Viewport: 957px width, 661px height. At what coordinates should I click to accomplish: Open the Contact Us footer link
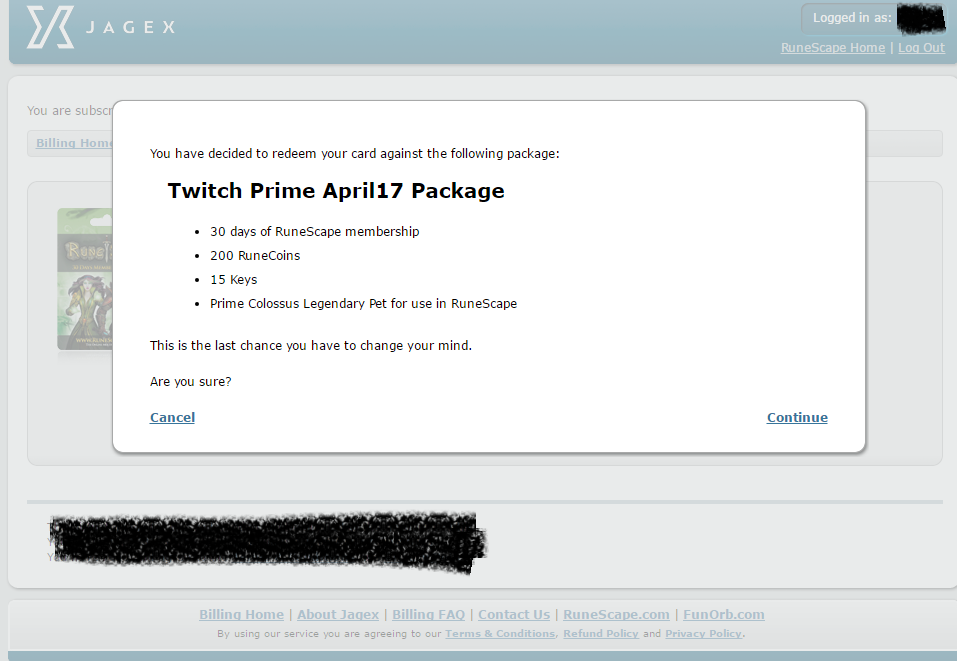tap(514, 615)
